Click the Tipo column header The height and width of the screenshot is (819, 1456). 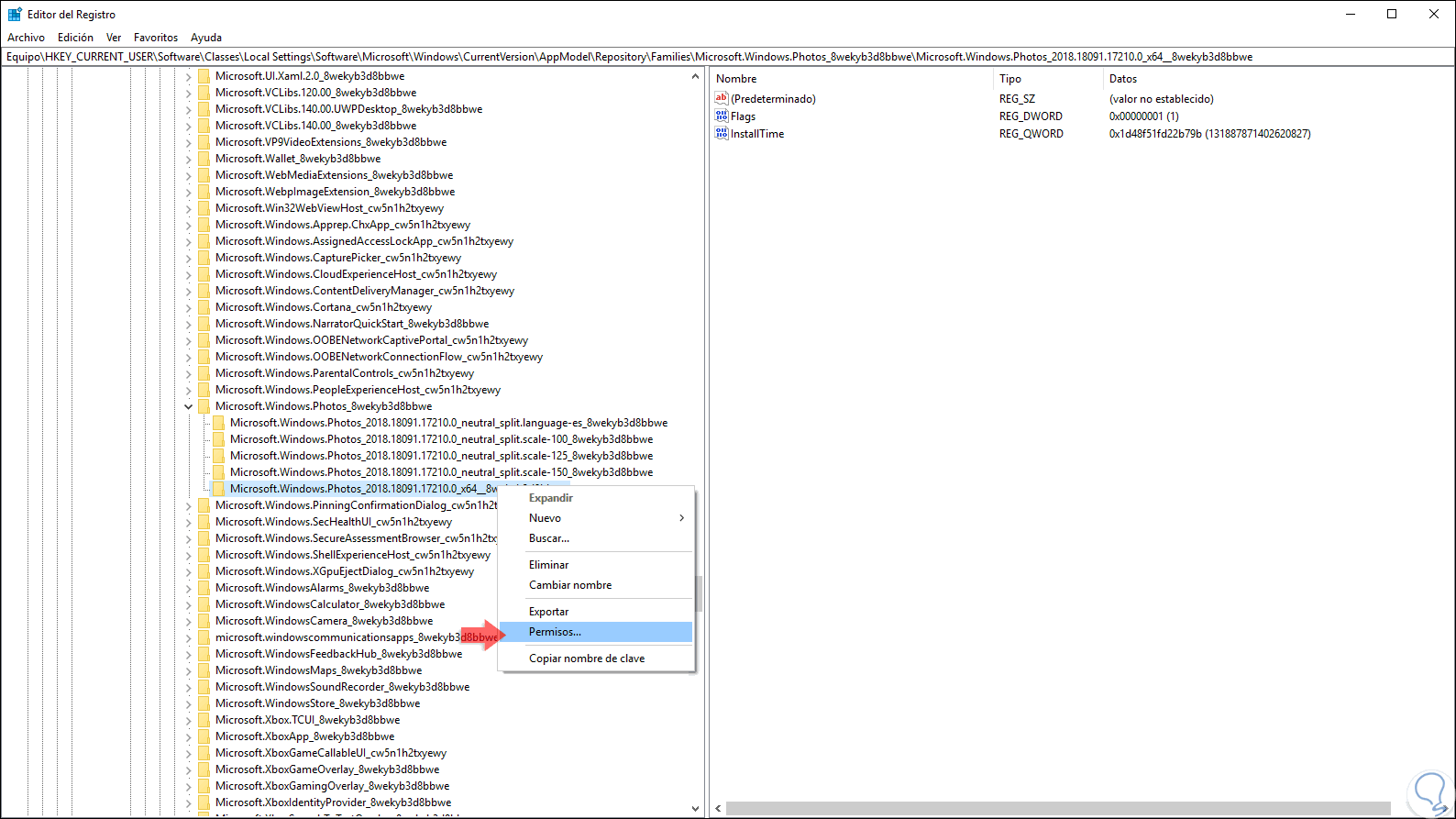(x=1048, y=79)
